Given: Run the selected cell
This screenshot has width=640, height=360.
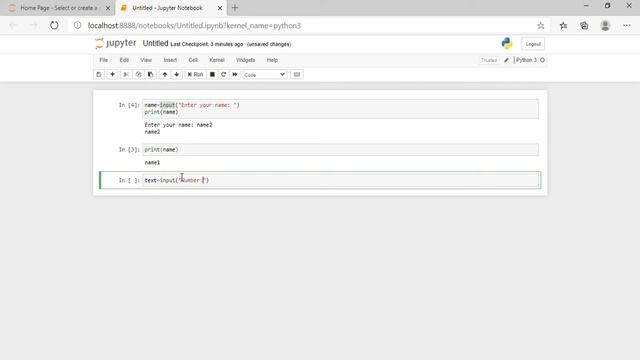Looking at the screenshot, I should coord(195,74).
